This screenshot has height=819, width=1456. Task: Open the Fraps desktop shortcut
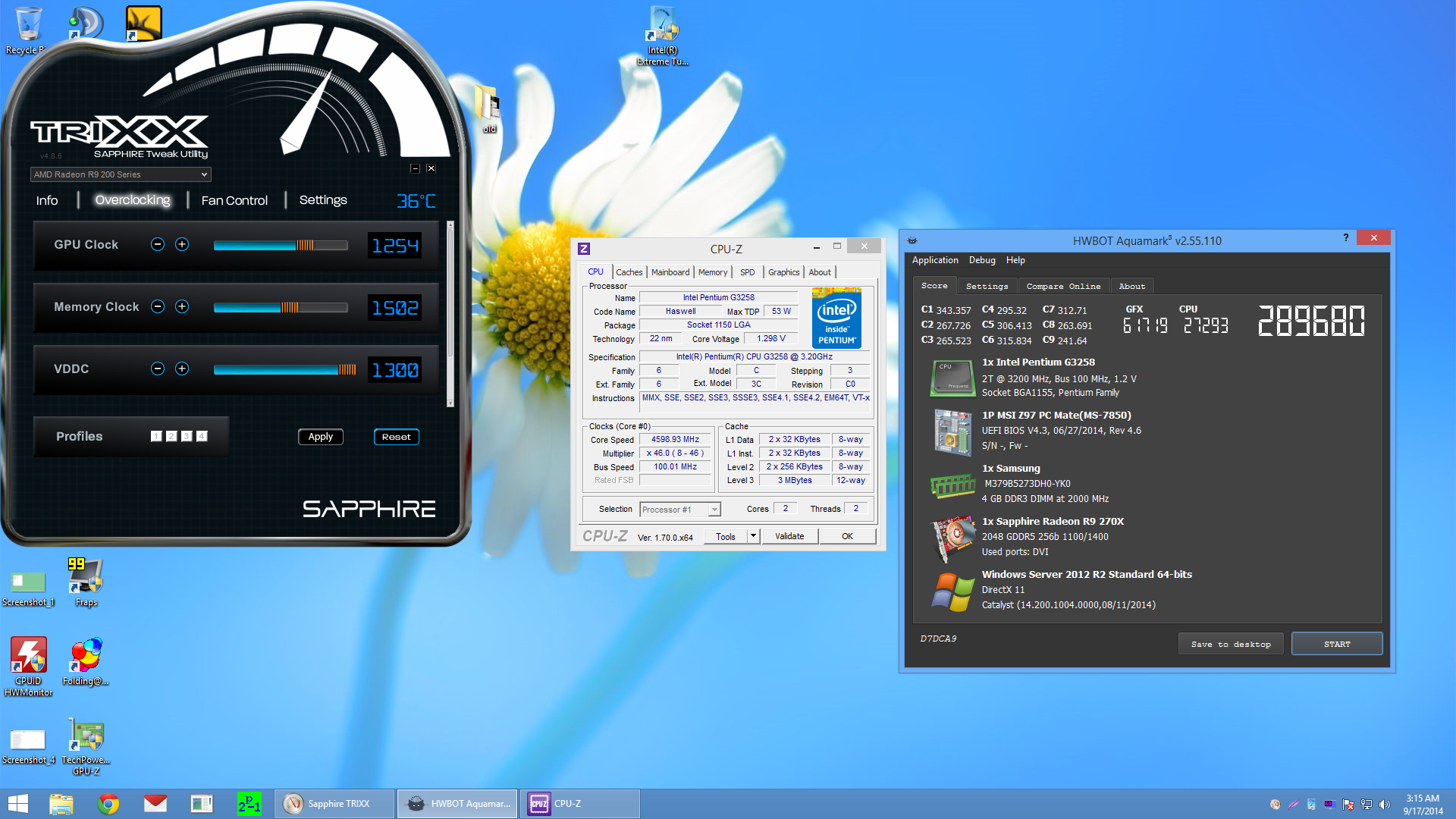(86, 582)
